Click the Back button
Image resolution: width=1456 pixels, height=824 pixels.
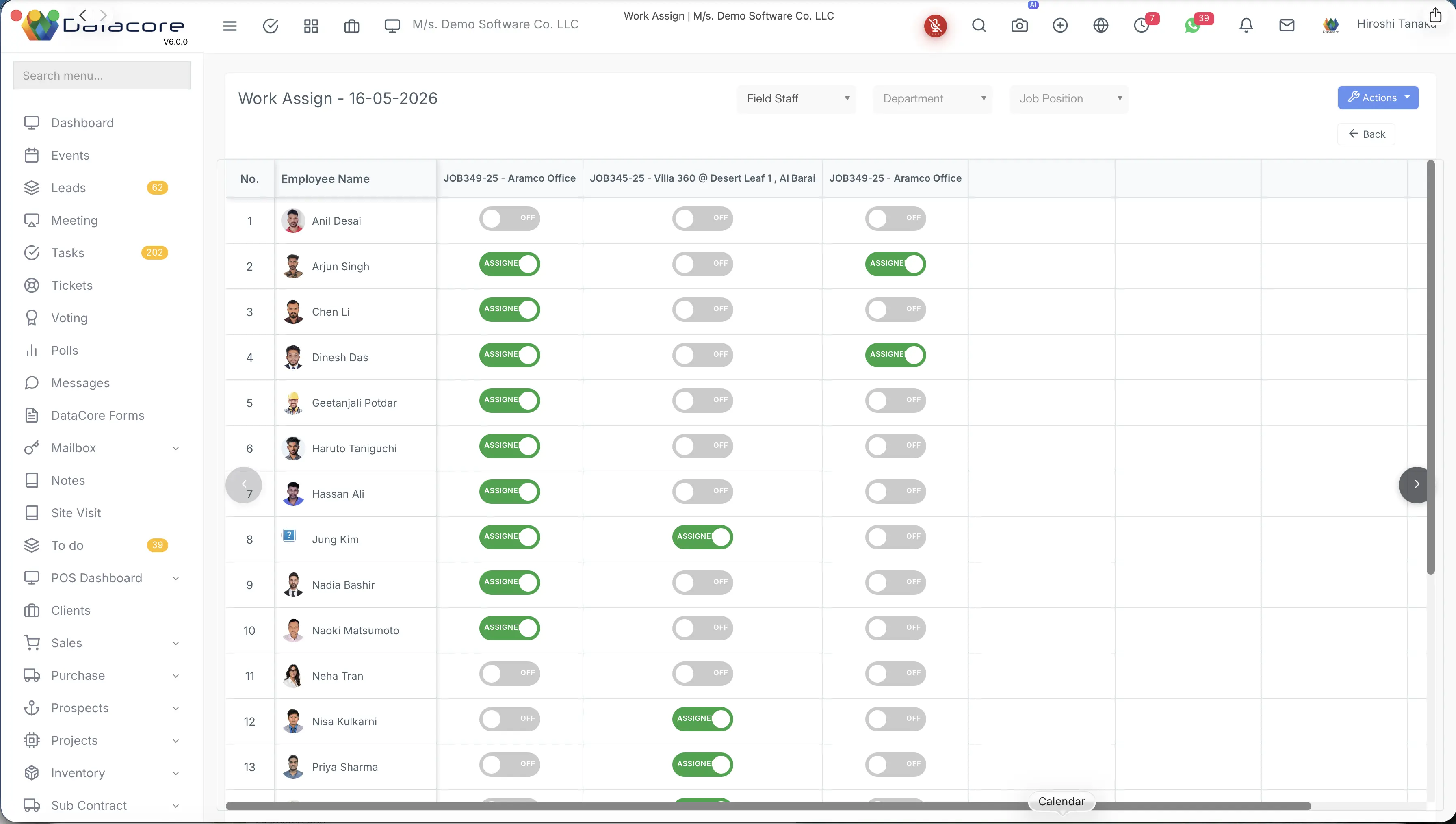point(1366,134)
